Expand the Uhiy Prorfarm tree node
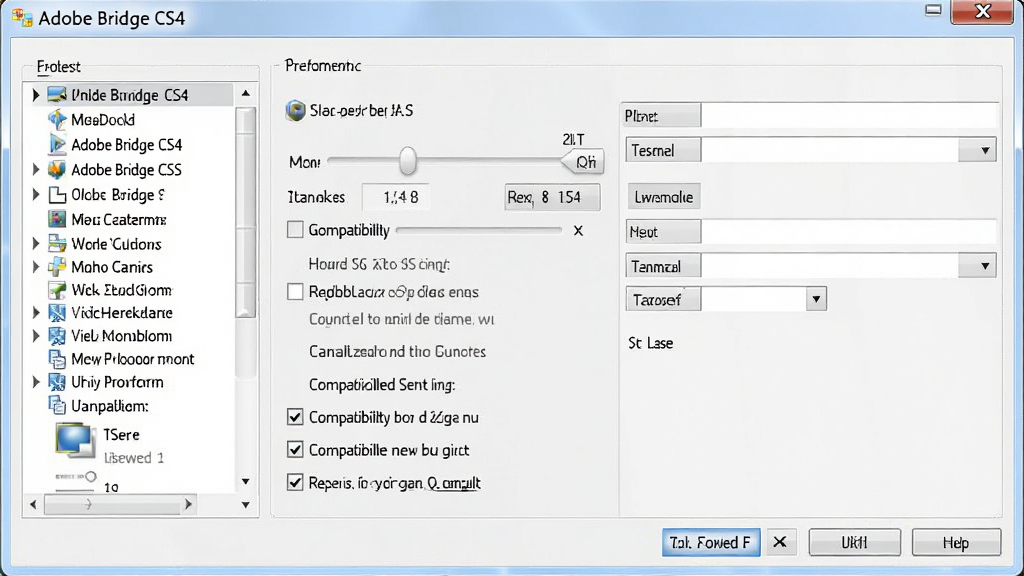 tap(36, 382)
